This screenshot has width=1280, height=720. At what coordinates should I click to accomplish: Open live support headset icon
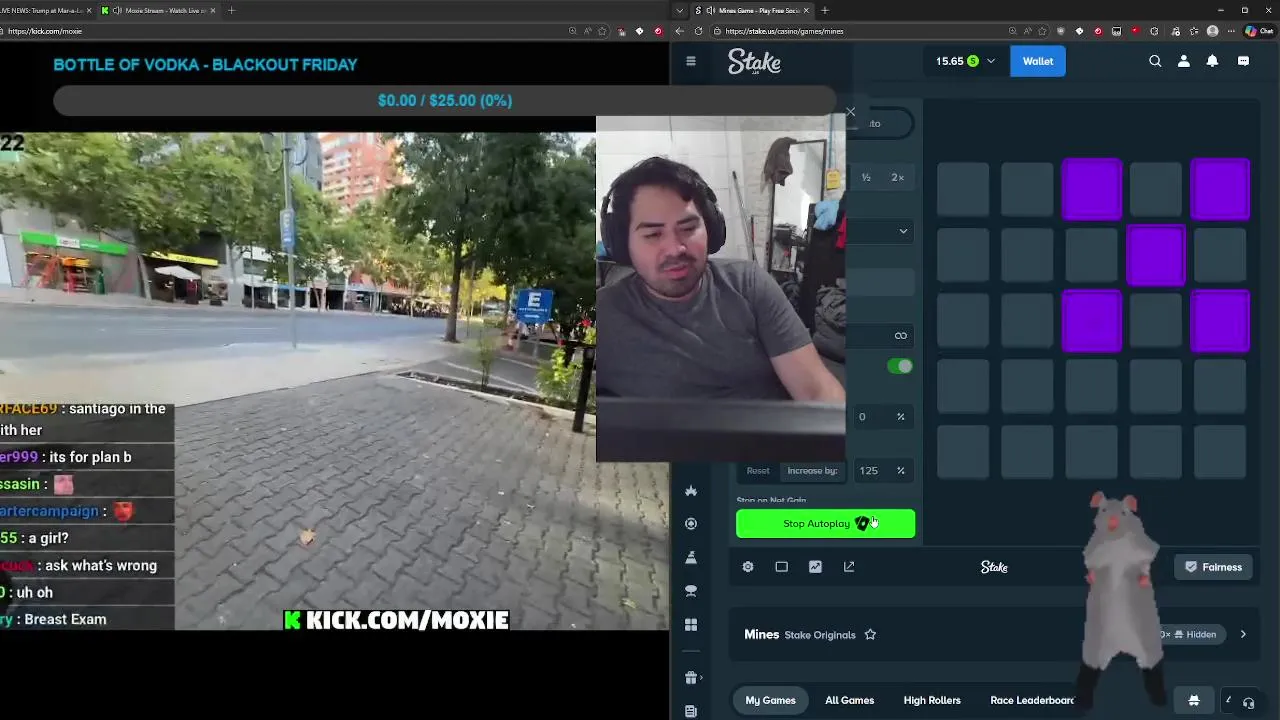pos(1248,703)
